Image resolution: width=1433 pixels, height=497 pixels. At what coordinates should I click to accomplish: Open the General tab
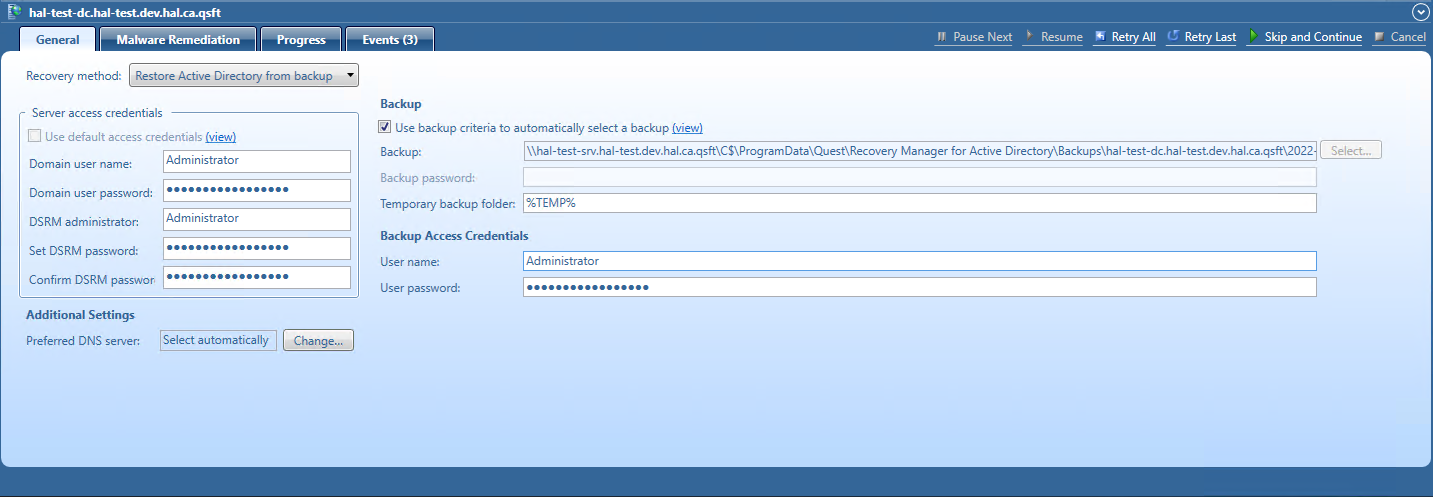58,39
